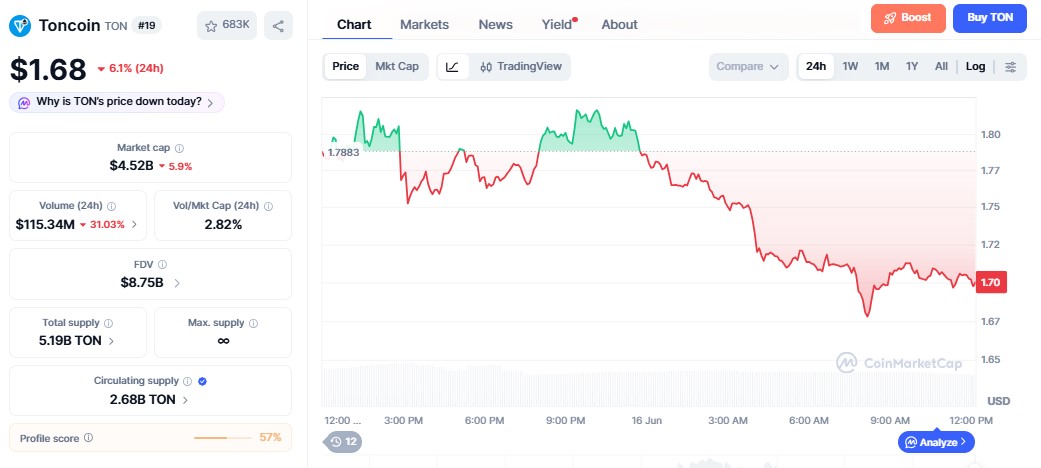Click Profile score info icon
The width and height of the screenshot is (1041, 468).
point(88,438)
